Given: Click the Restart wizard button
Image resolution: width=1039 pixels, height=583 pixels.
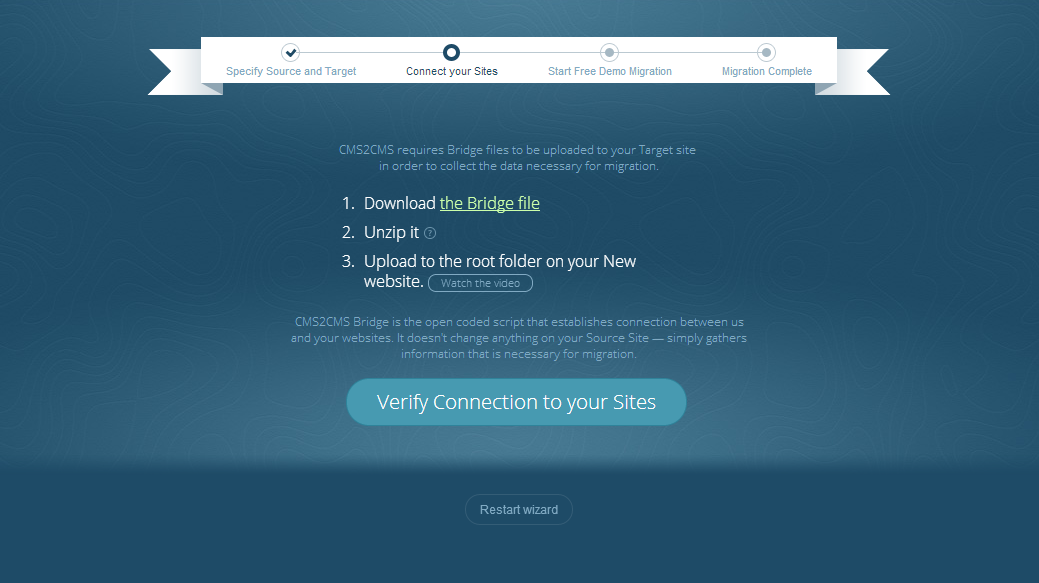Looking at the screenshot, I should coord(519,509).
